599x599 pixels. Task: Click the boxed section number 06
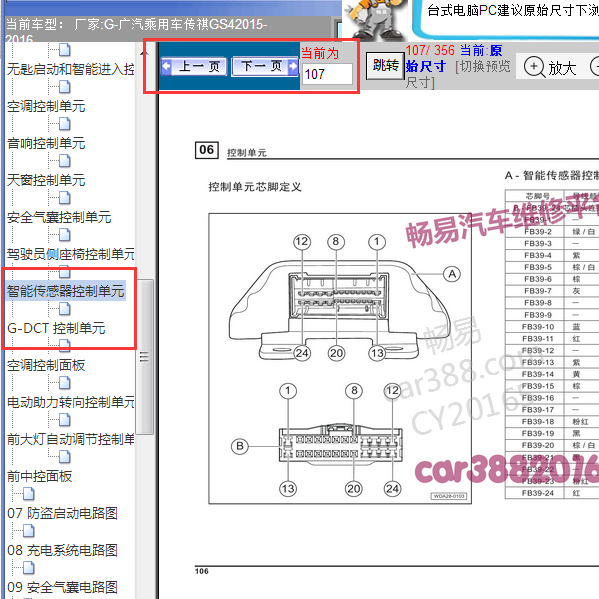point(207,150)
